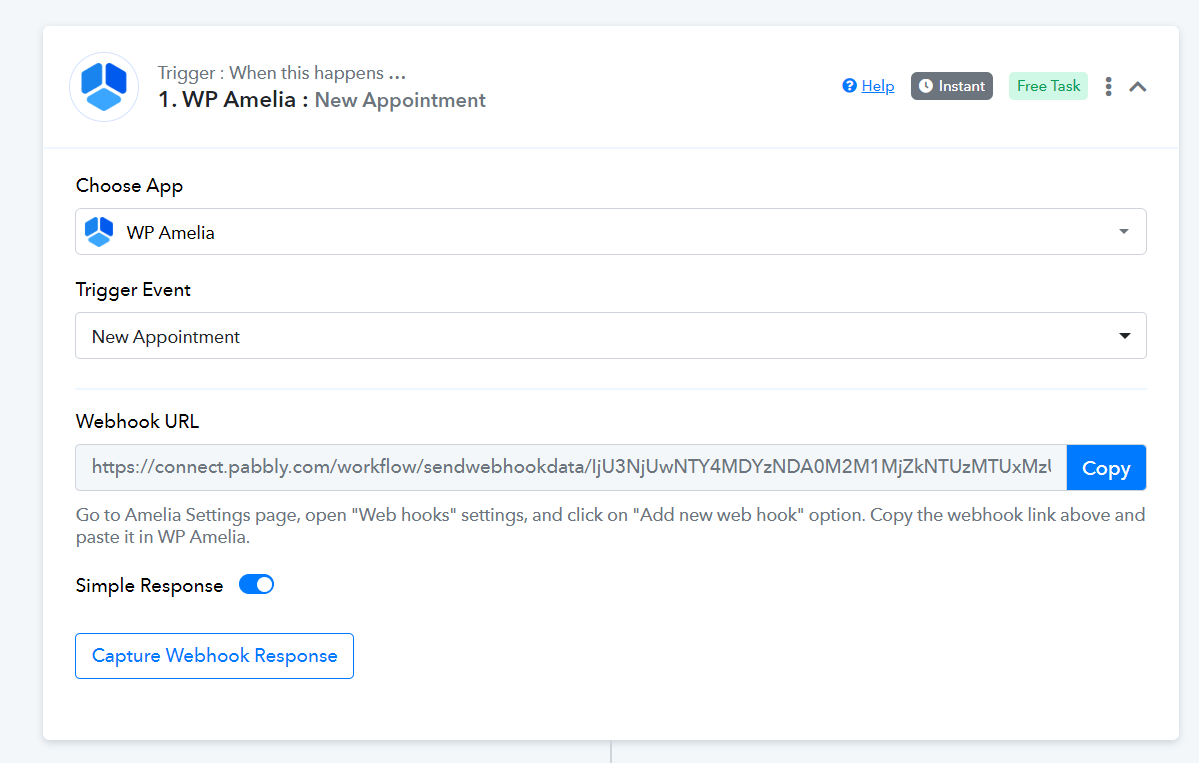Select the WP Amelia app field
1199x763 pixels.
point(610,232)
